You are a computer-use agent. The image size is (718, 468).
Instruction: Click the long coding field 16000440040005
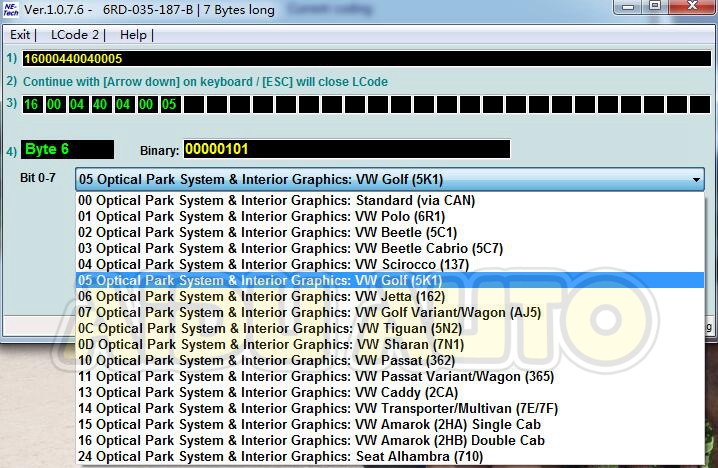(366, 58)
